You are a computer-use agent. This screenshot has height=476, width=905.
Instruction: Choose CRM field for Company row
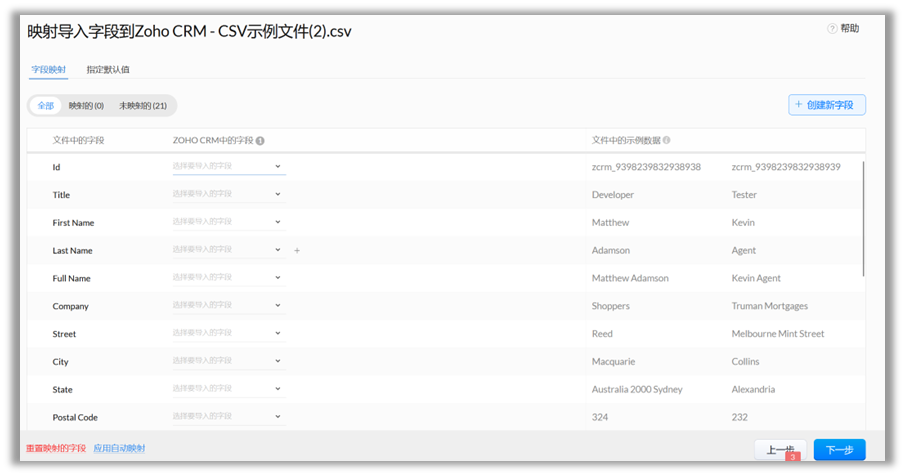coord(229,306)
